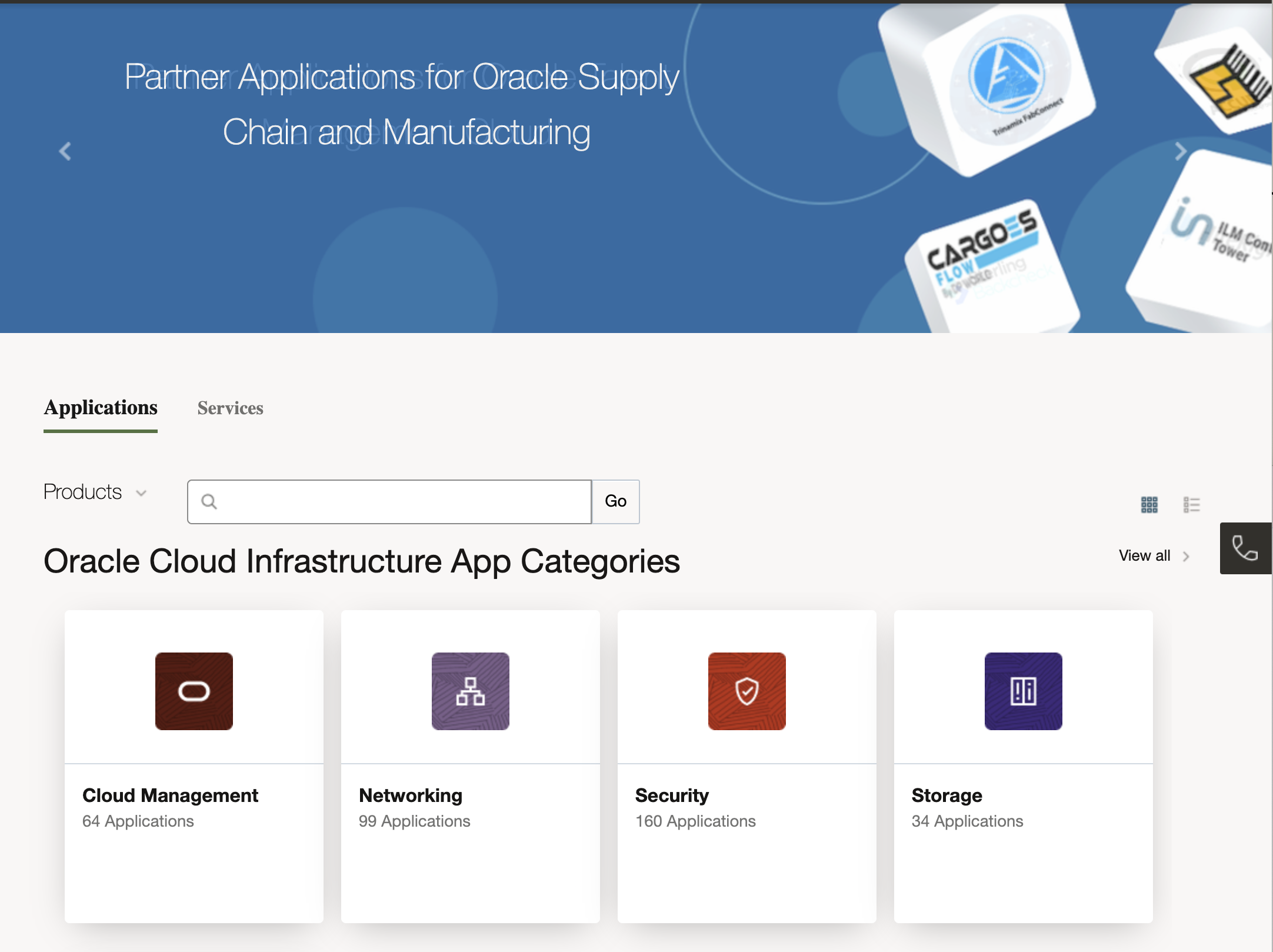Open the Networking title link
Viewport: 1273px width, 952px height.
(411, 795)
